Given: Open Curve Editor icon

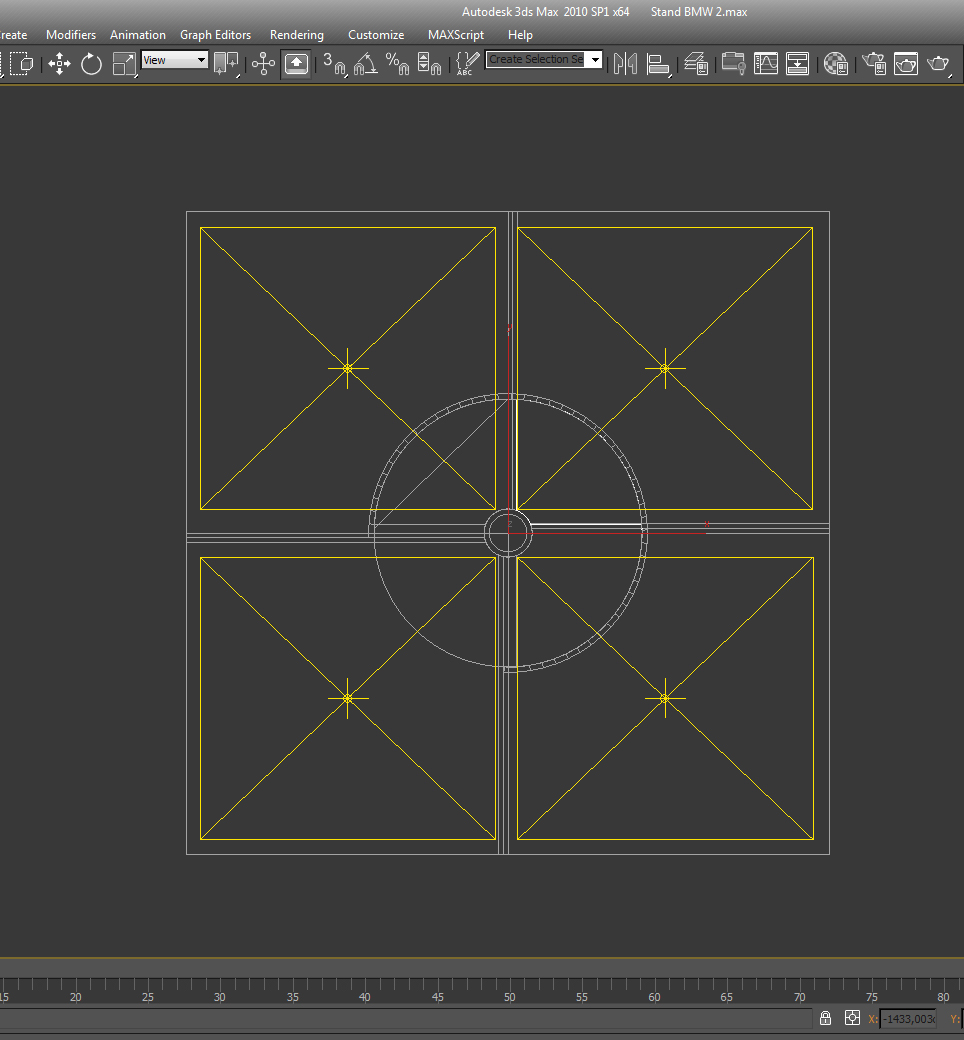Looking at the screenshot, I should 765,64.
